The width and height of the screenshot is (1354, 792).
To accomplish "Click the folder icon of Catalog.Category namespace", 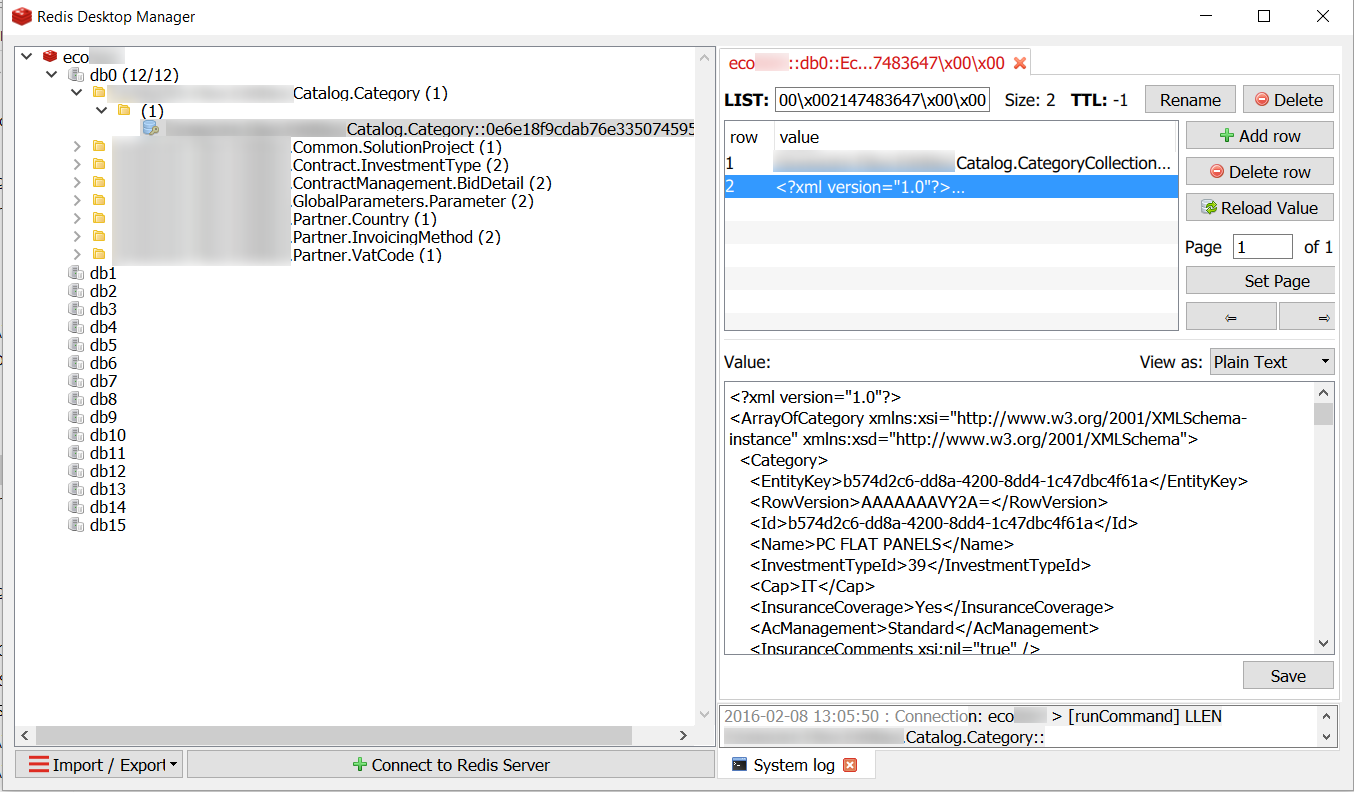I will point(99,93).
